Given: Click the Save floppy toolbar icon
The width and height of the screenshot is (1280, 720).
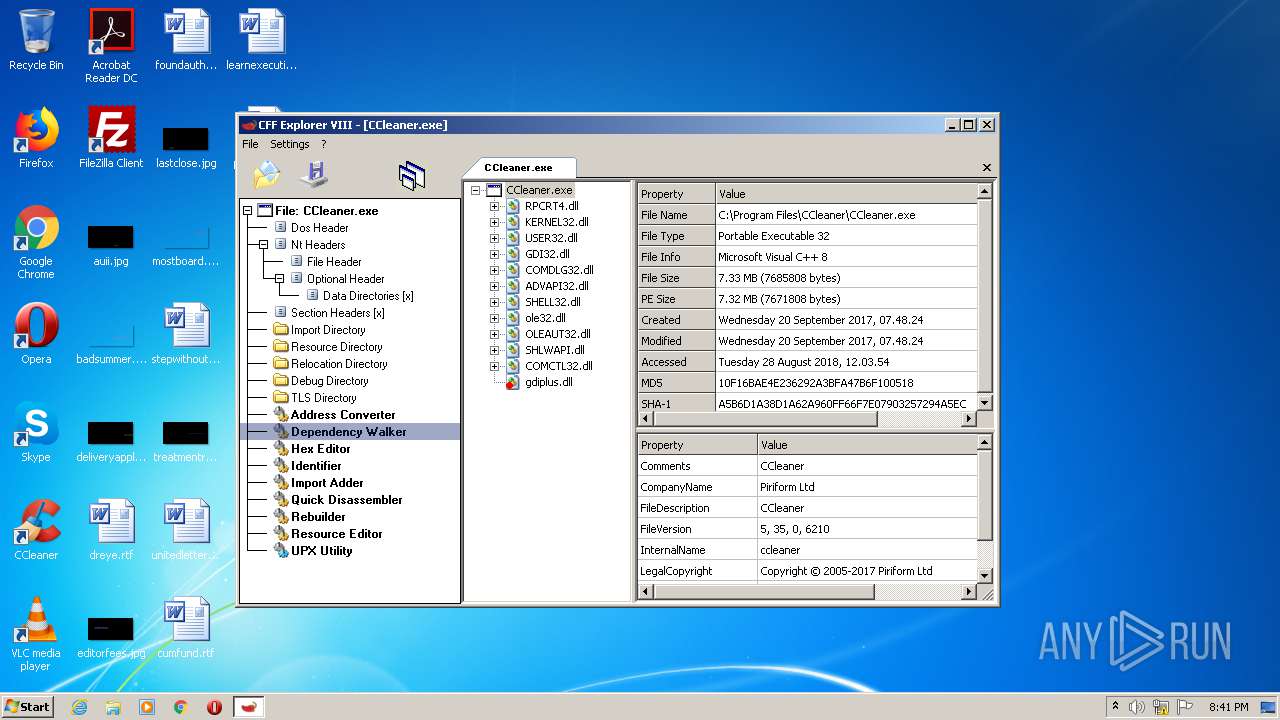Looking at the screenshot, I should click(314, 174).
